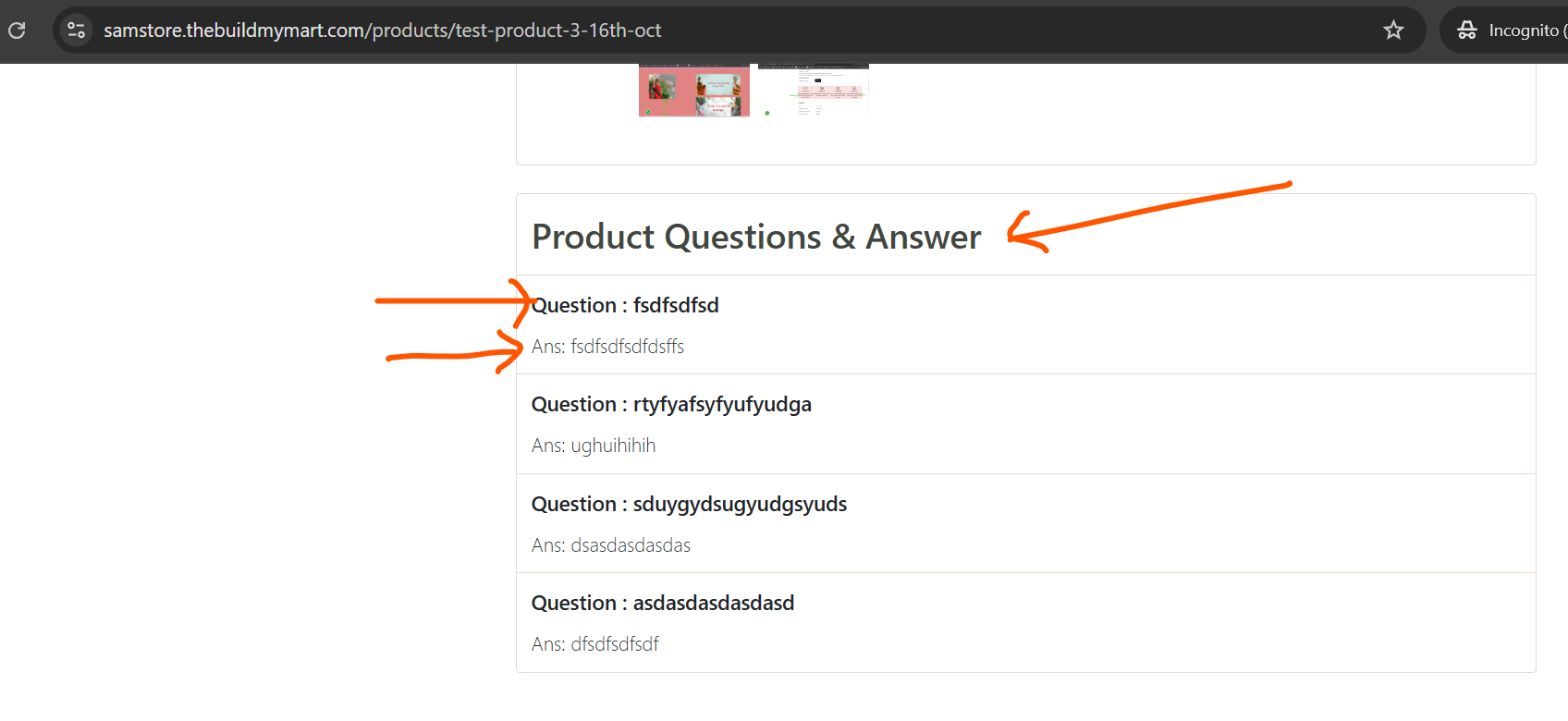Click the Incognito hat-and-glasses icon
Viewport: 1568px width, 721px height.
(x=1467, y=31)
